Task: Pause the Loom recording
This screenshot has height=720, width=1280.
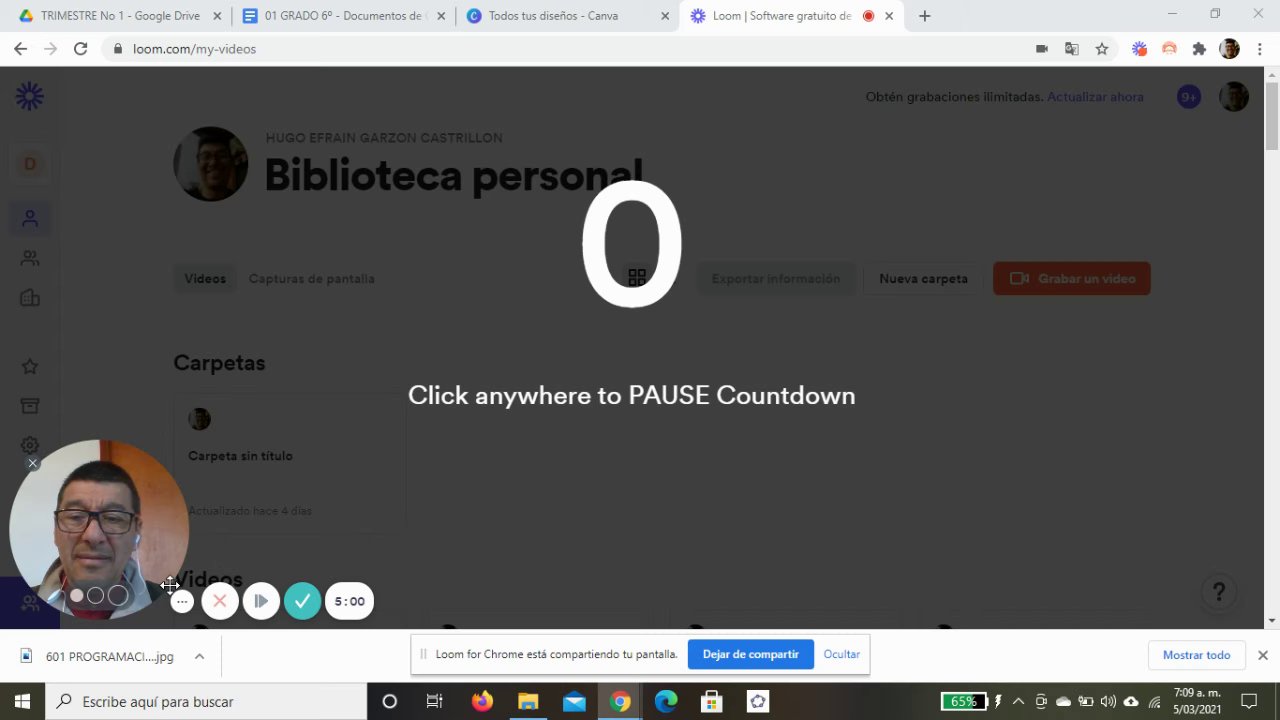Action: pos(261,601)
